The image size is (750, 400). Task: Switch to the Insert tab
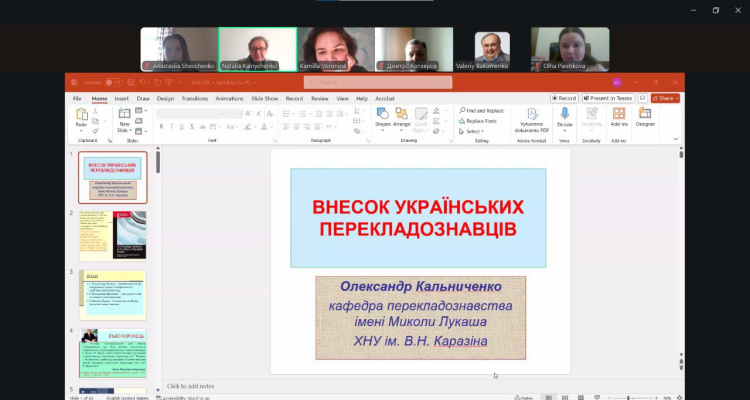tap(121, 99)
